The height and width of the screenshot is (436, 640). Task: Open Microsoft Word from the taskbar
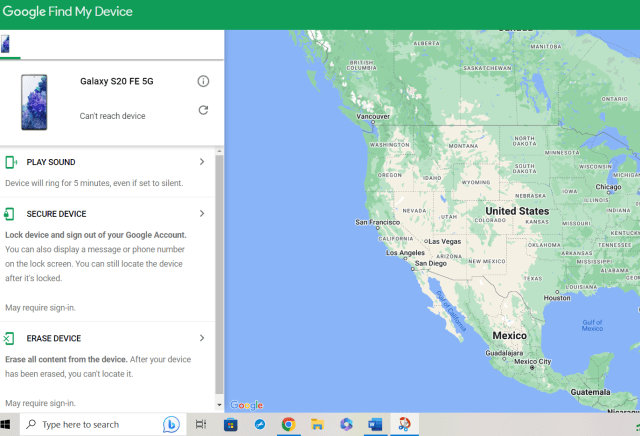pyautogui.click(x=375, y=424)
